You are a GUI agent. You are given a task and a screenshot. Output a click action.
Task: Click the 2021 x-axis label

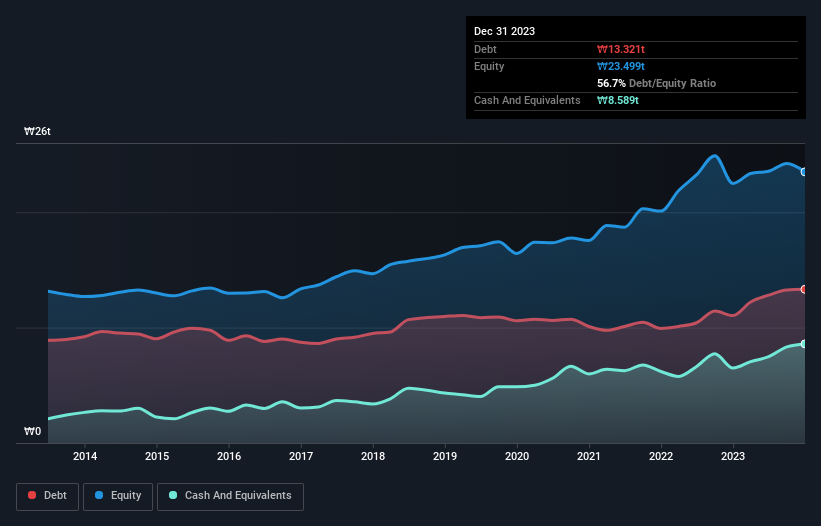tap(589, 456)
